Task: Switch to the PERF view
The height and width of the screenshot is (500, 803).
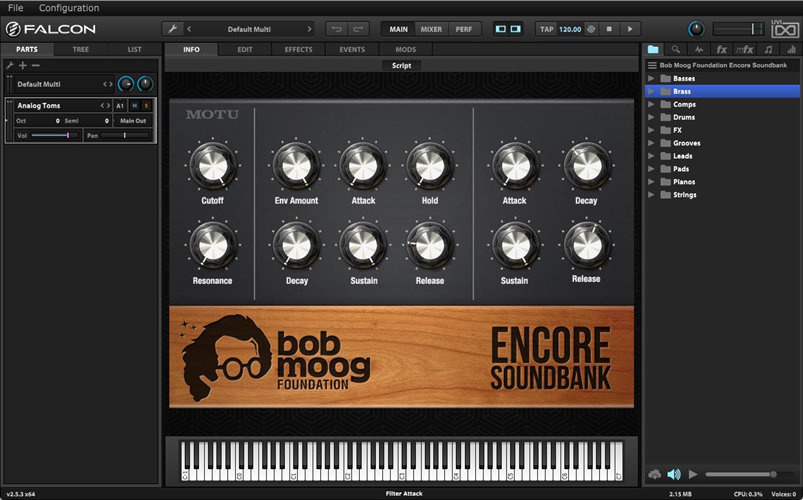Action: [464, 29]
